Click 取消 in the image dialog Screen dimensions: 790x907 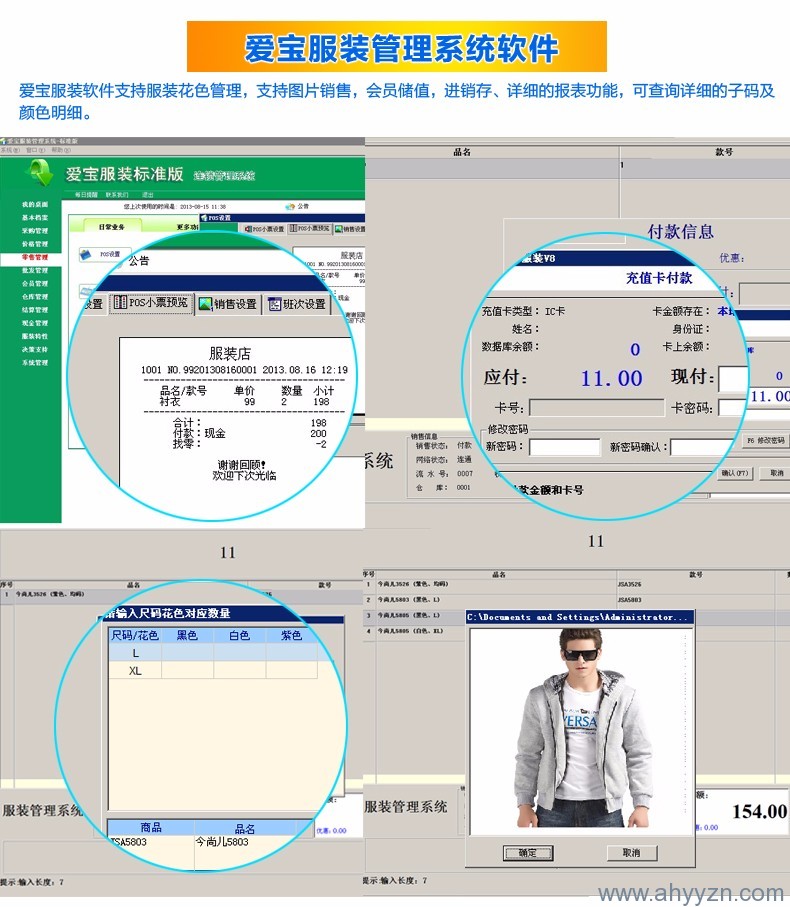point(631,852)
